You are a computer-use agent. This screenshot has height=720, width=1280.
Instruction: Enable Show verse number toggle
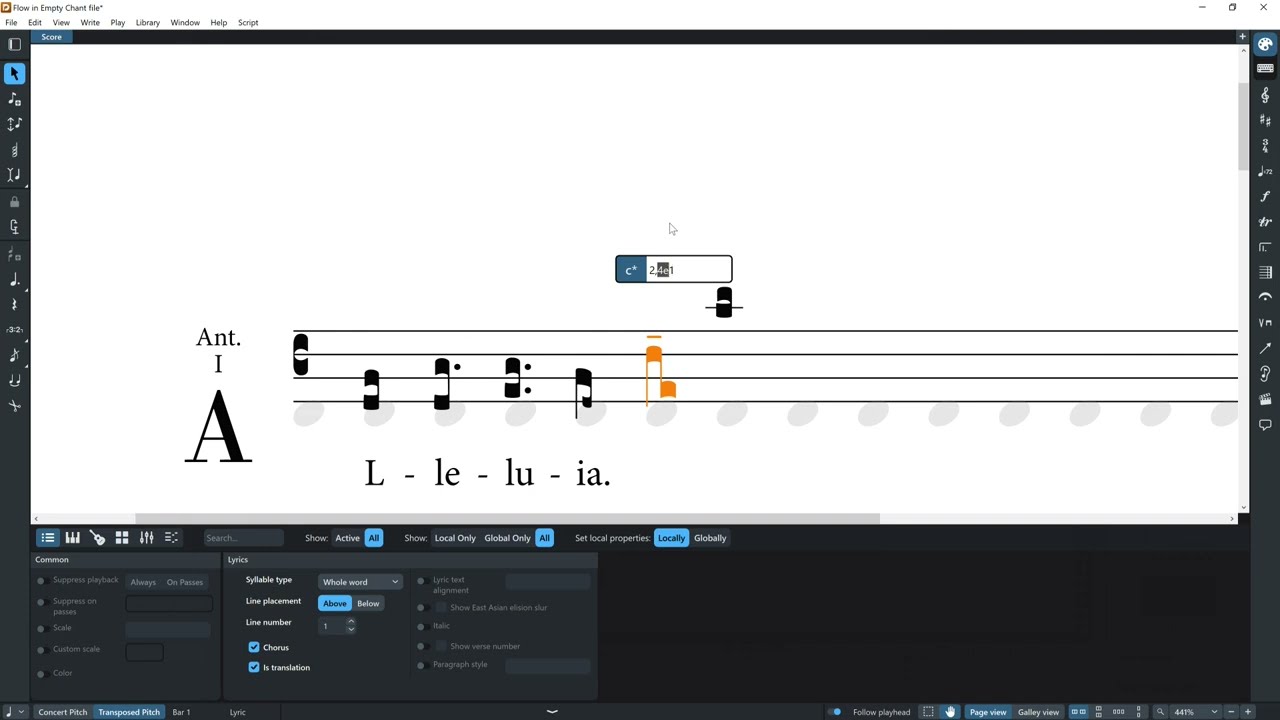pos(421,646)
